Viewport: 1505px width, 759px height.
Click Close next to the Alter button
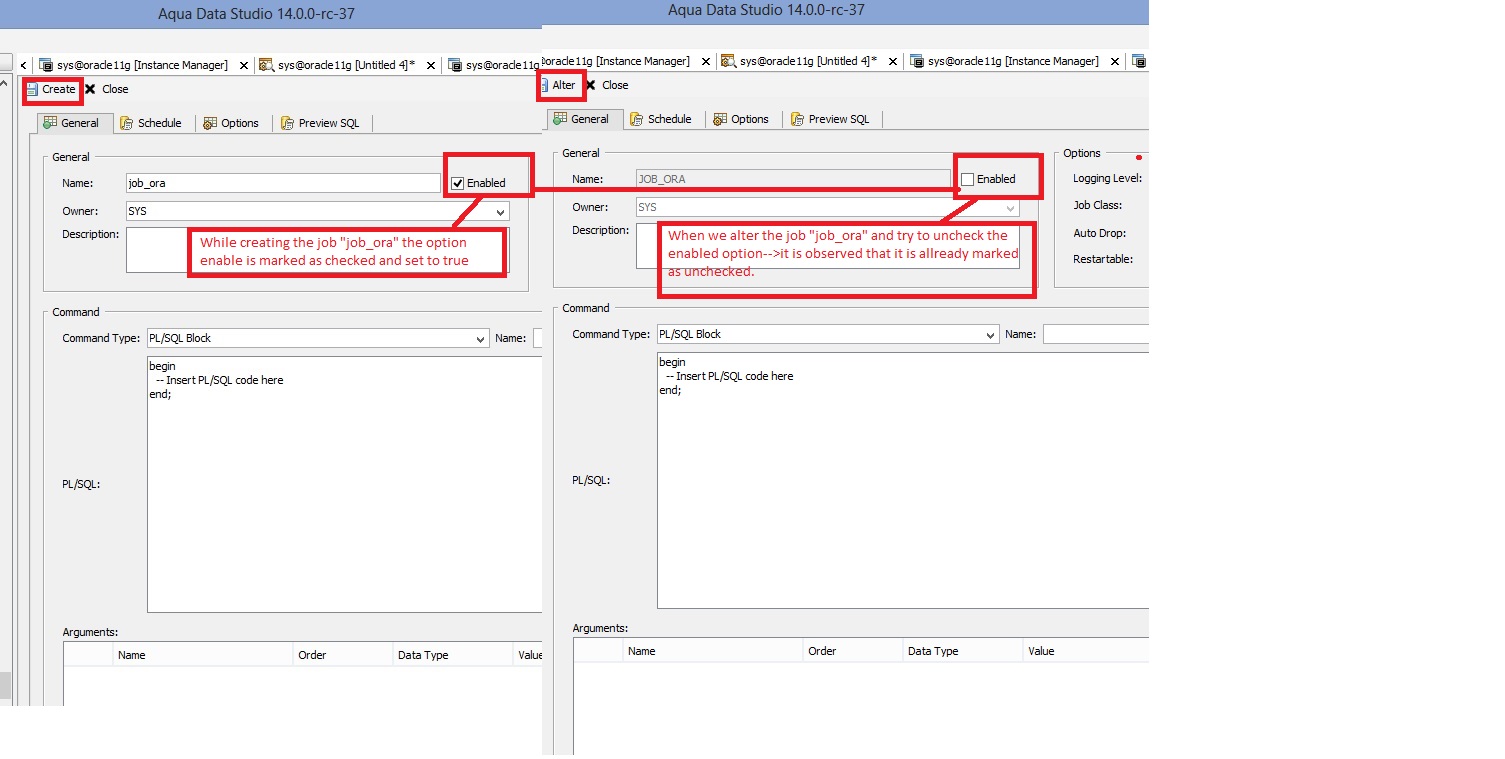click(607, 85)
